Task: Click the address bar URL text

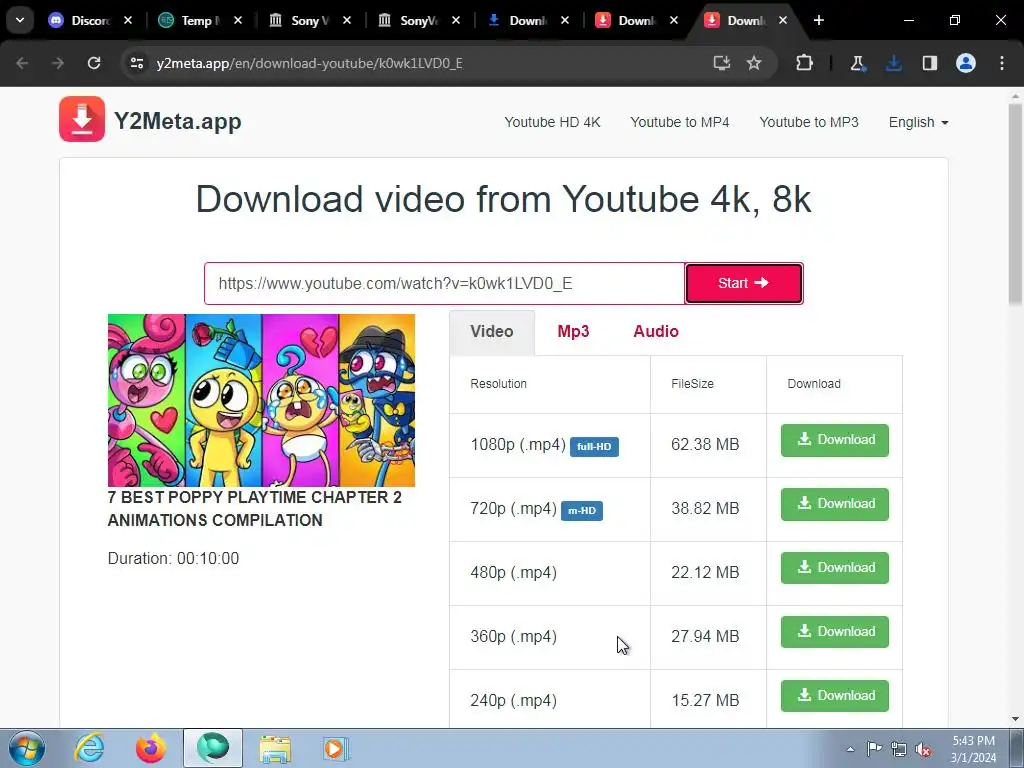Action: pos(310,63)
